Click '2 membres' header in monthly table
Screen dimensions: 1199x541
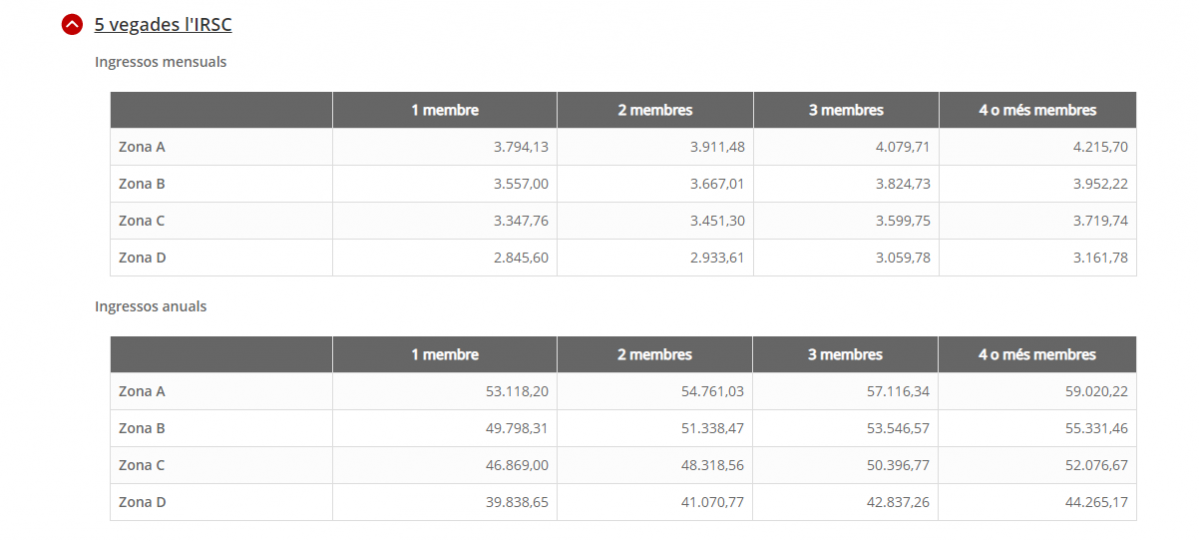655,110
